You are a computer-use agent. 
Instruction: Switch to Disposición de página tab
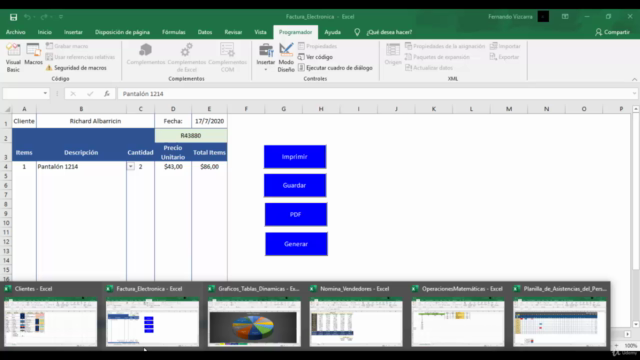[122, 32]
